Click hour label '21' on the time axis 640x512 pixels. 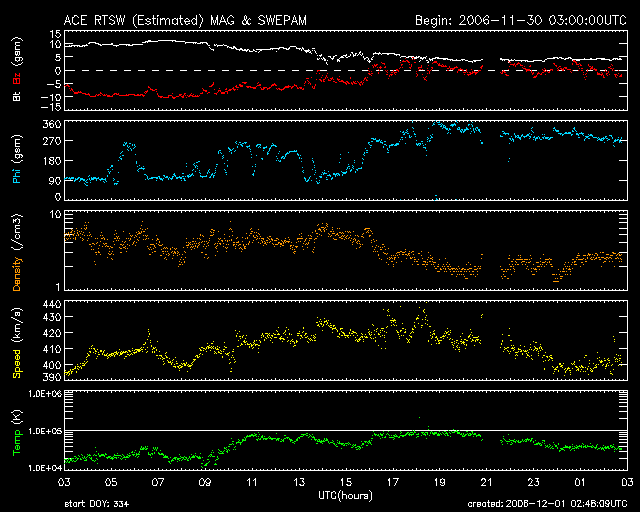tap(487, 483)
